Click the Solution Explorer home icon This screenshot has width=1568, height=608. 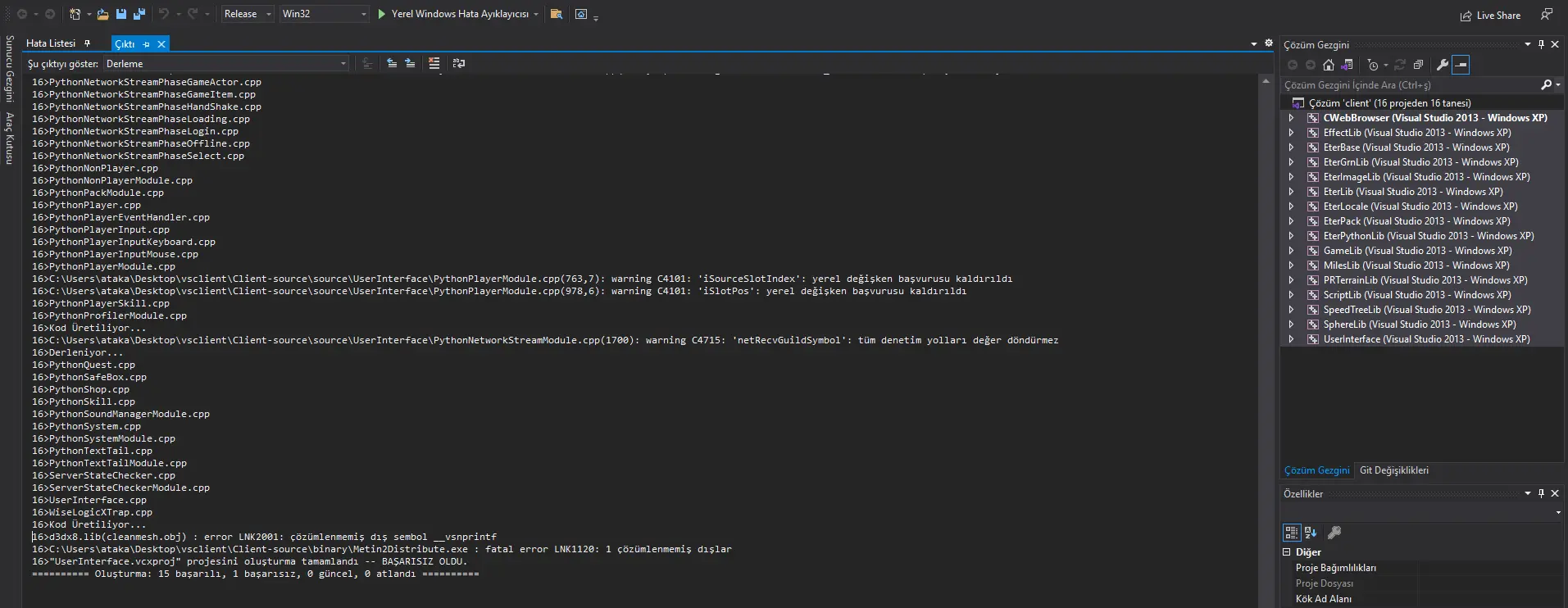point(1329,65)
